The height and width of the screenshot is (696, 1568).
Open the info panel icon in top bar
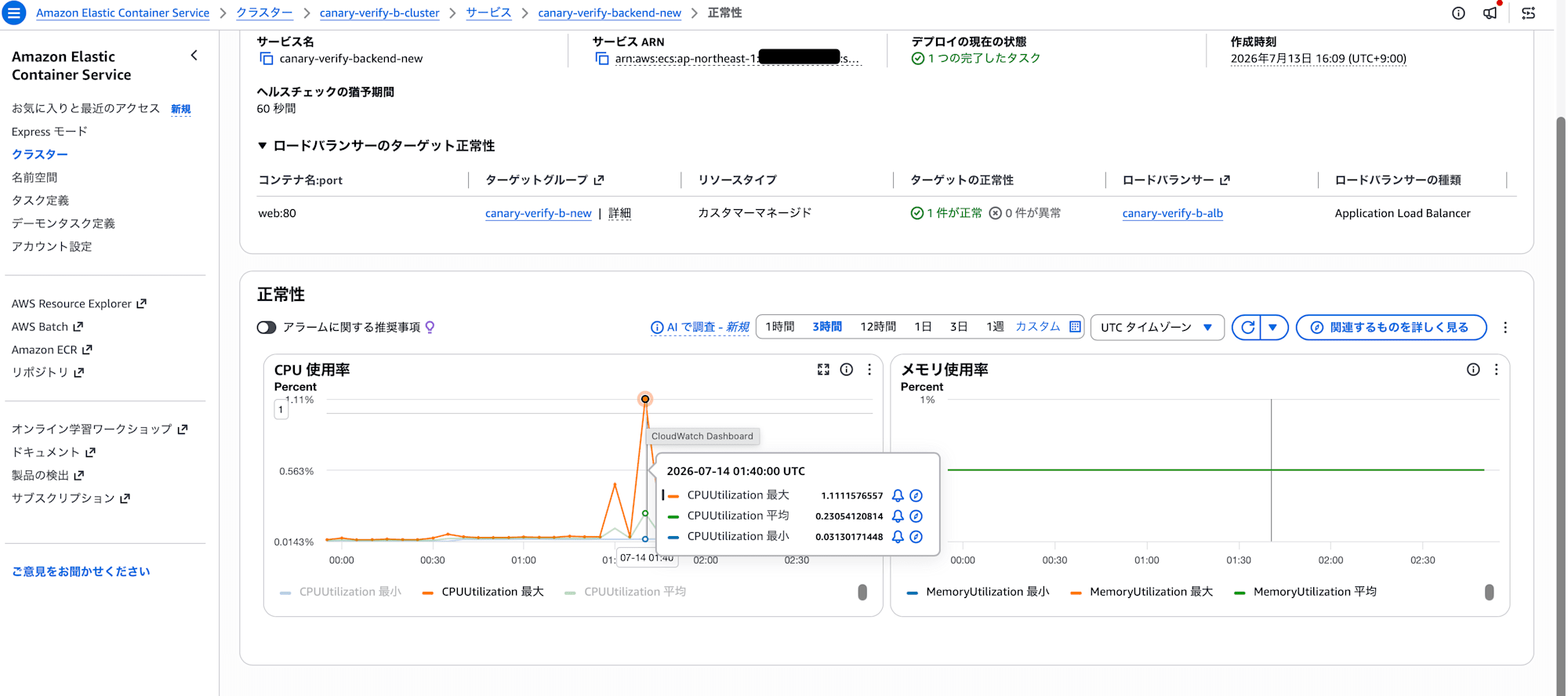click(1458, 13)
